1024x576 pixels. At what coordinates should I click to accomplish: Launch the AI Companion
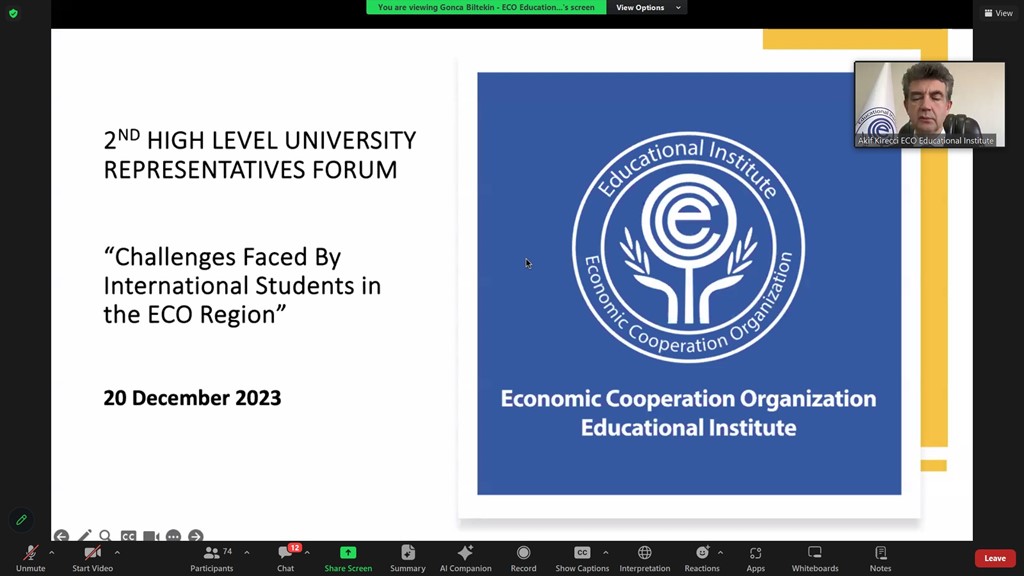(466, 558)
